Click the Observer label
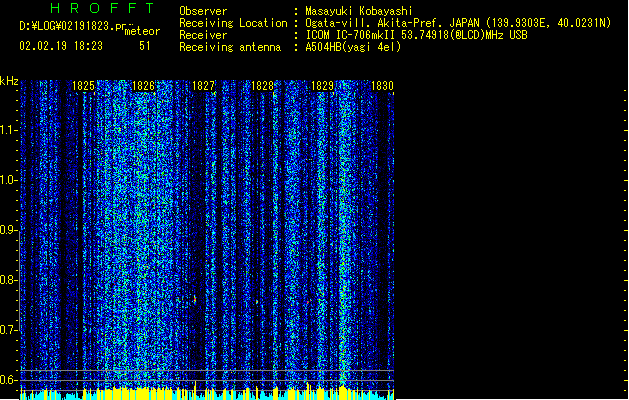The width and height of the screenshot is (629, 400). 203,11
